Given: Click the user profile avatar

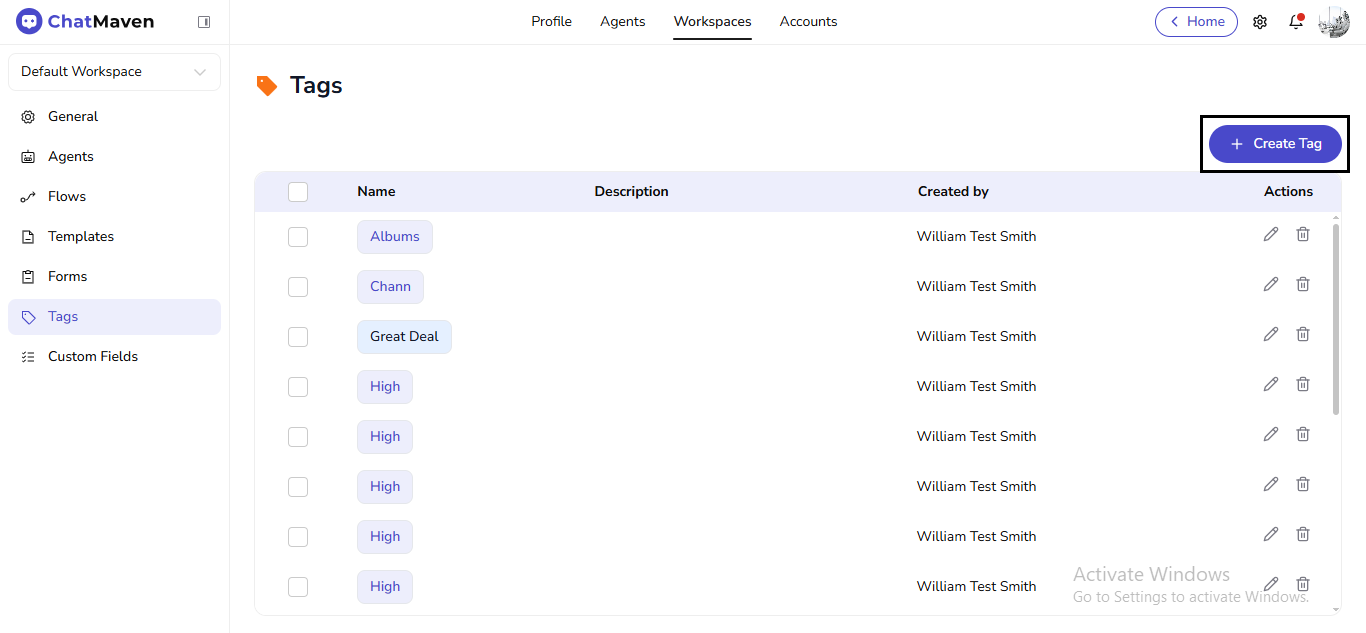Looking at the screenshot, I should click(1334, 22).
